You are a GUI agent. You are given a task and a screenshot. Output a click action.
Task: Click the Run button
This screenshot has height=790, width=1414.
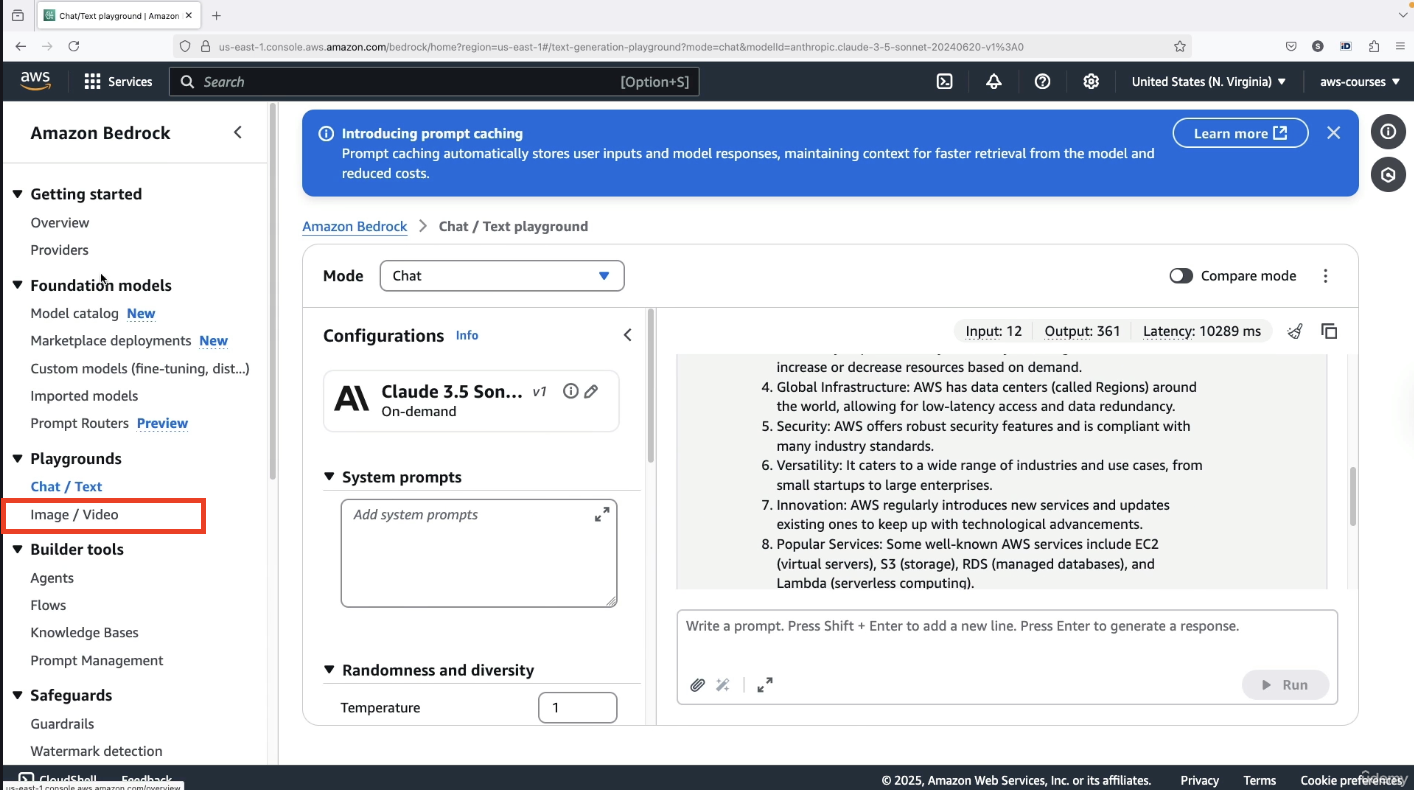[1286, 685]
